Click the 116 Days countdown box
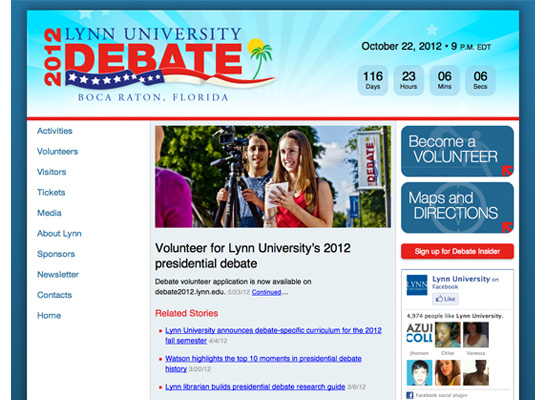 [x=373, y=80]
